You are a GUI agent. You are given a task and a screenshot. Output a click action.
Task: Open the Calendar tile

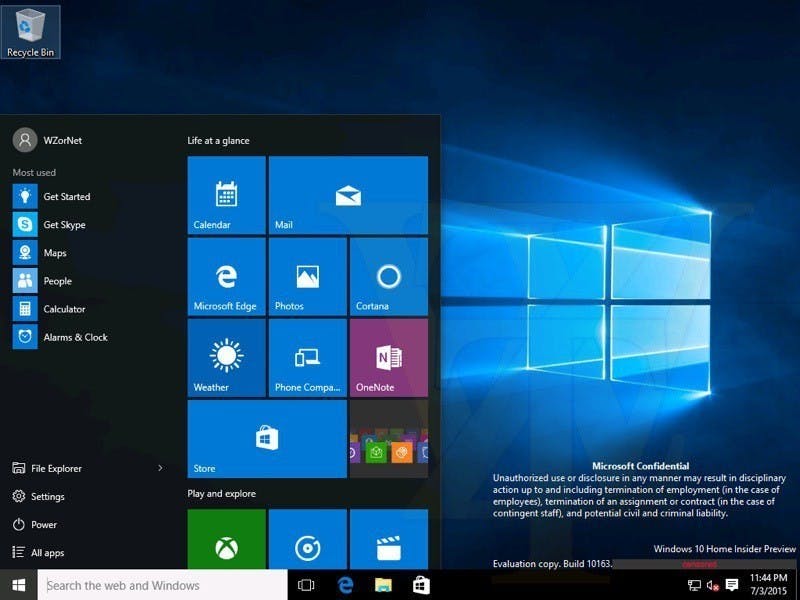(x=226, y=195)
